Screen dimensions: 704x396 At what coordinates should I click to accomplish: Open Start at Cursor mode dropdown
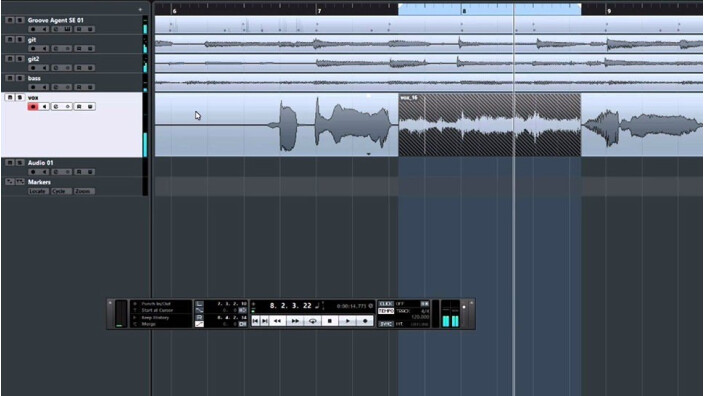[157, 310]
